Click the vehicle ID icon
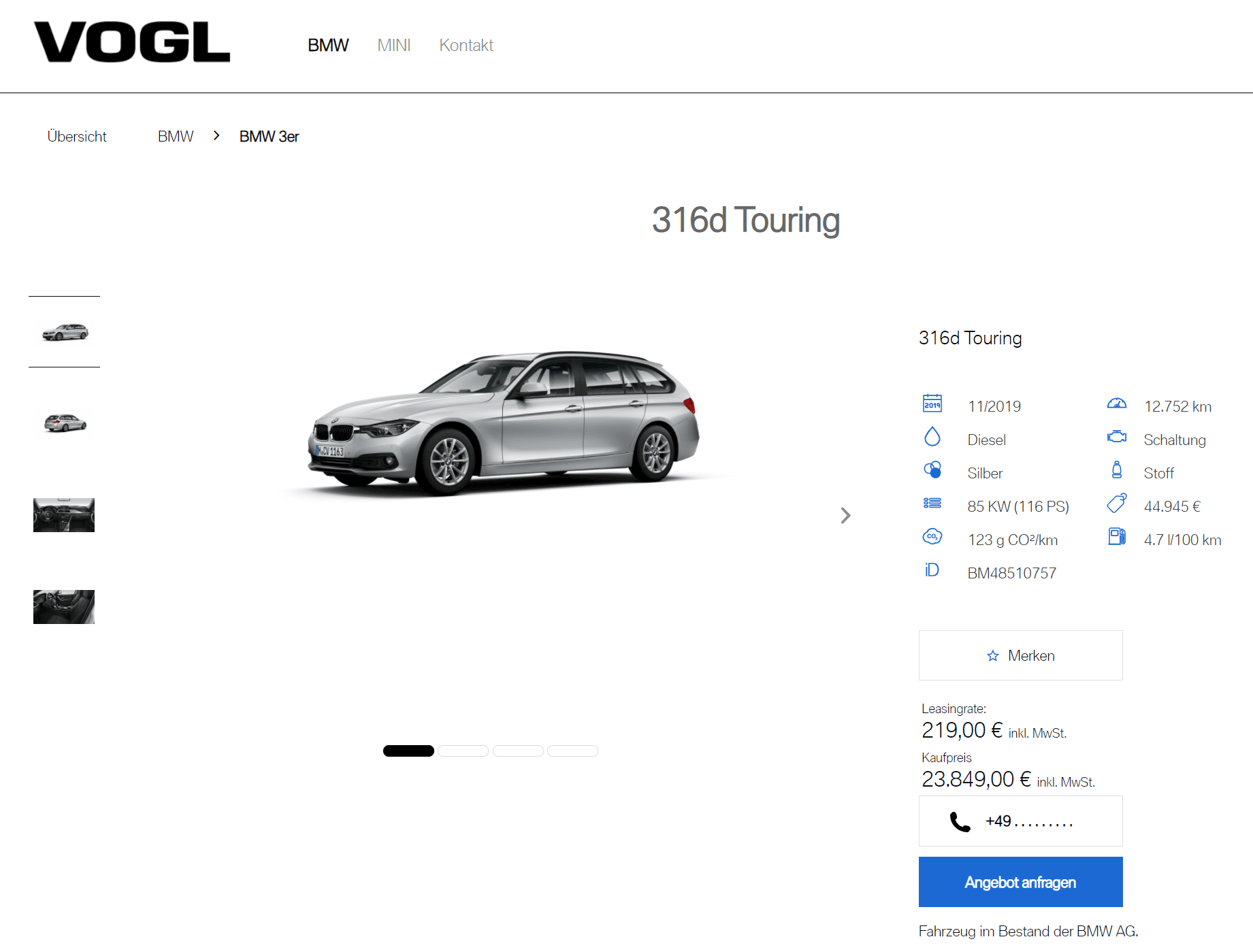 pos(932,570)
